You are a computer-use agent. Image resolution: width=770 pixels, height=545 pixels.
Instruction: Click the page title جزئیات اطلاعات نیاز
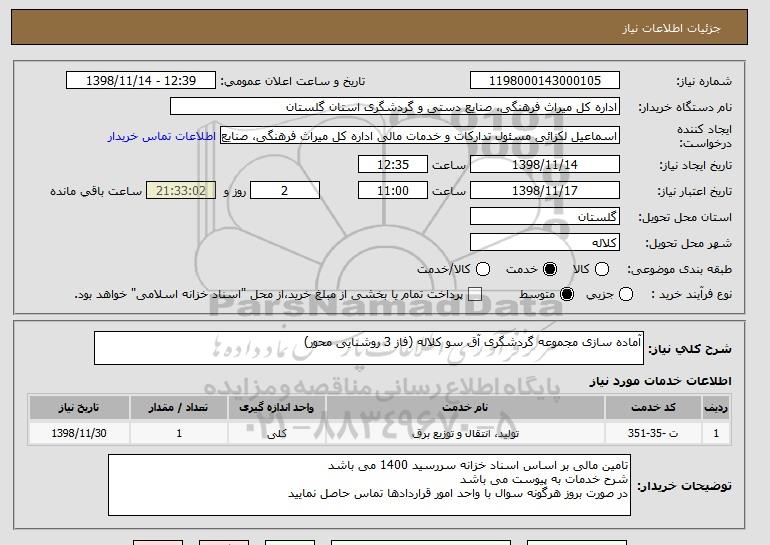(671, 28)
